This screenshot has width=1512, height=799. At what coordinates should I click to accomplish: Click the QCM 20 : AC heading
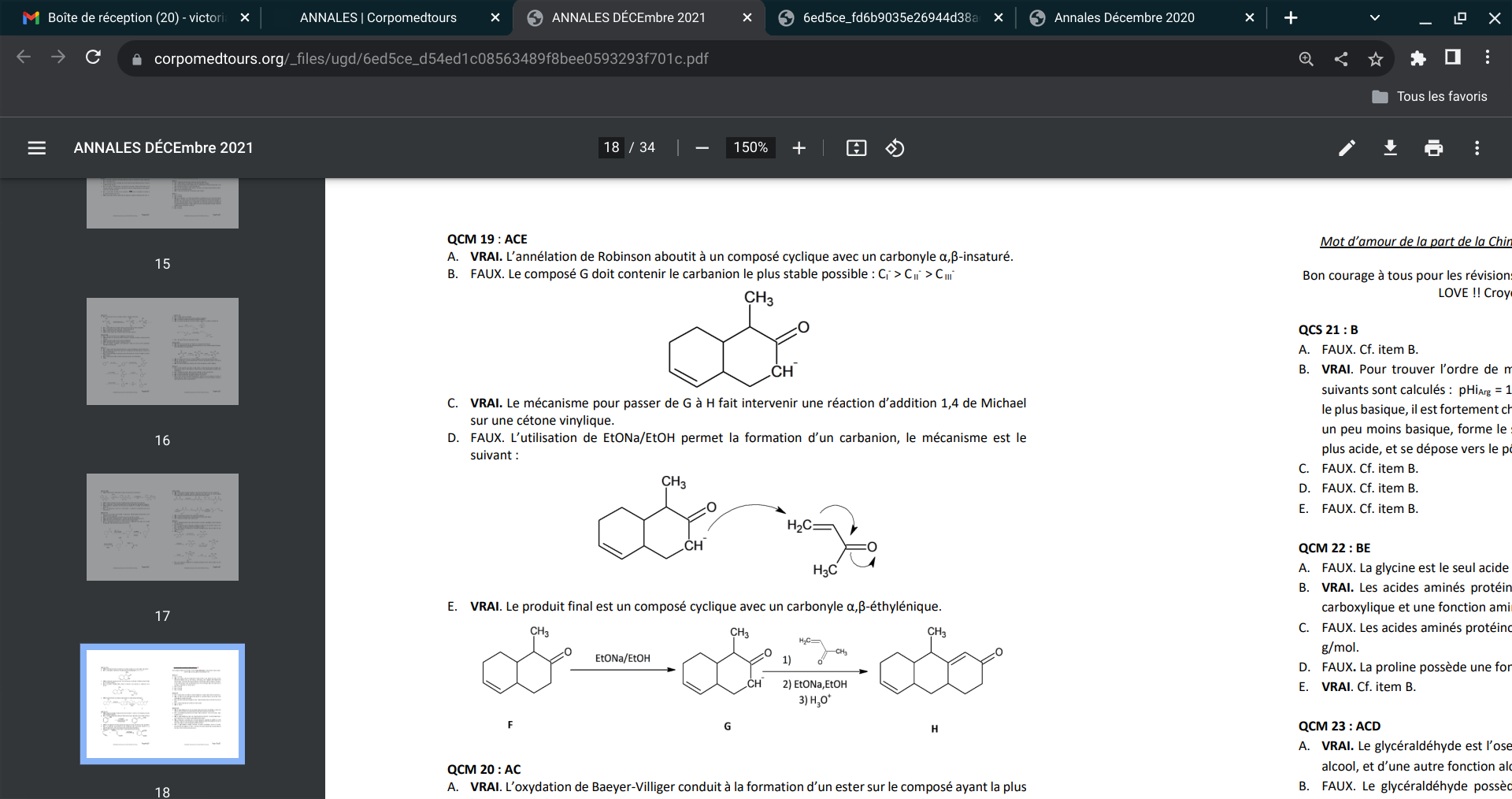tap(484, 769)
